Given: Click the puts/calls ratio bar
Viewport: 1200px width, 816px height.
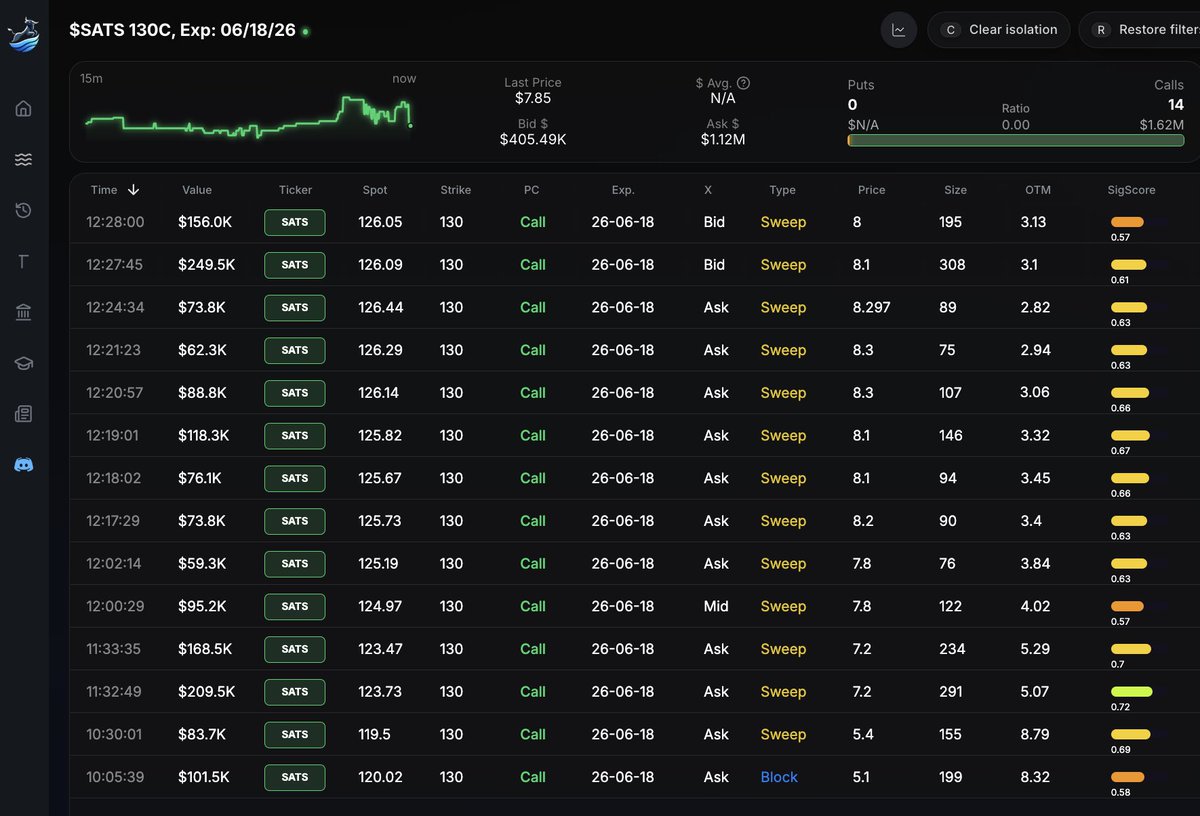Looking at the screenshot, I should tap(1016, 141).
